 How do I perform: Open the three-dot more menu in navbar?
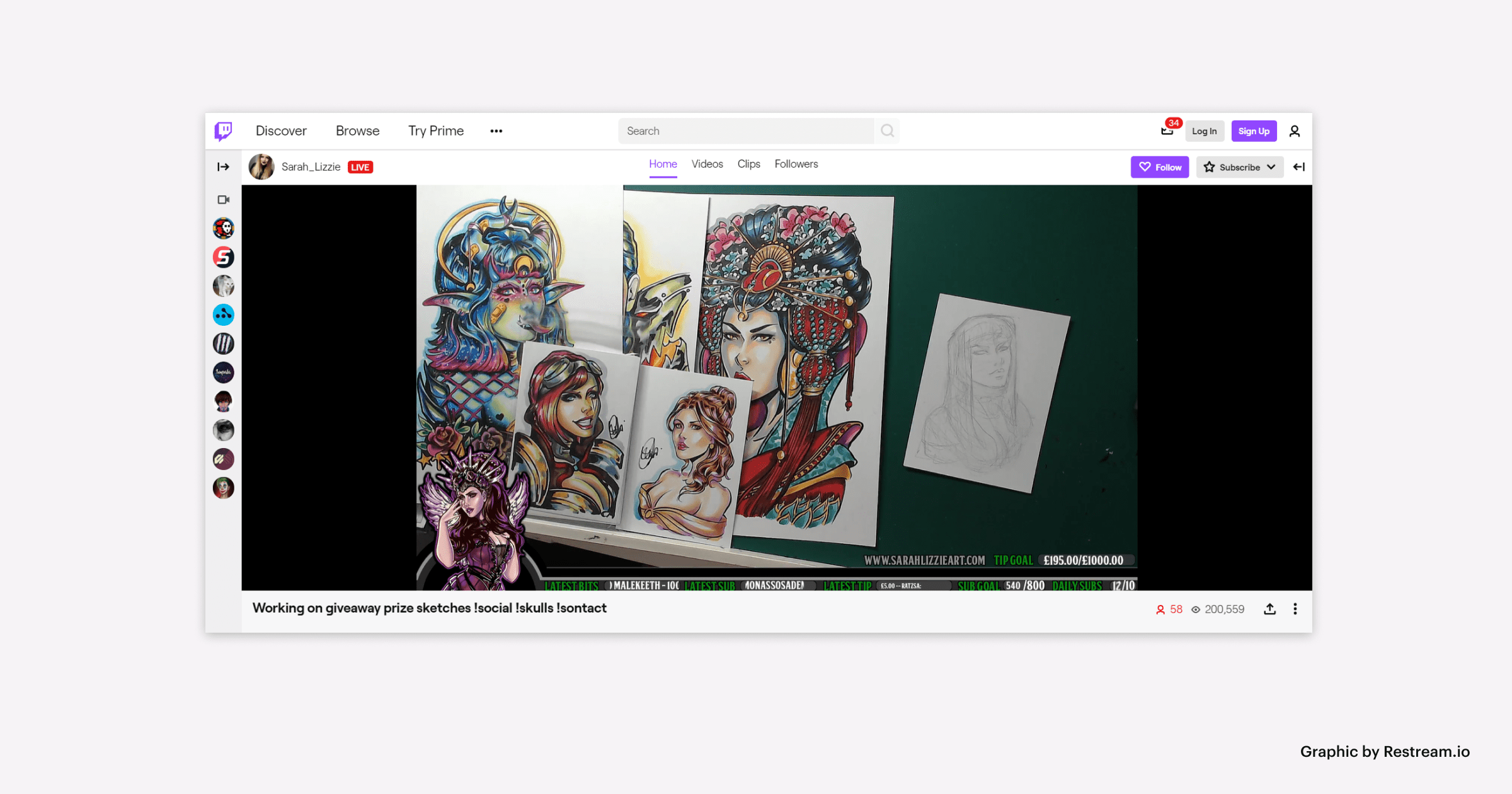[496, 131]
